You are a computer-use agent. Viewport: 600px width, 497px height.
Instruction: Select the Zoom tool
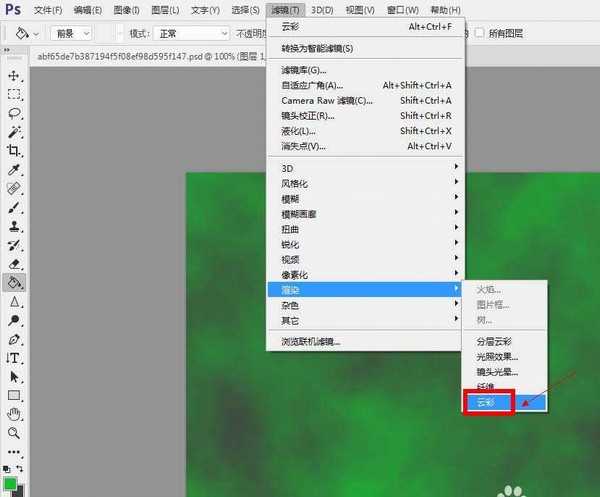pos(14,433)
